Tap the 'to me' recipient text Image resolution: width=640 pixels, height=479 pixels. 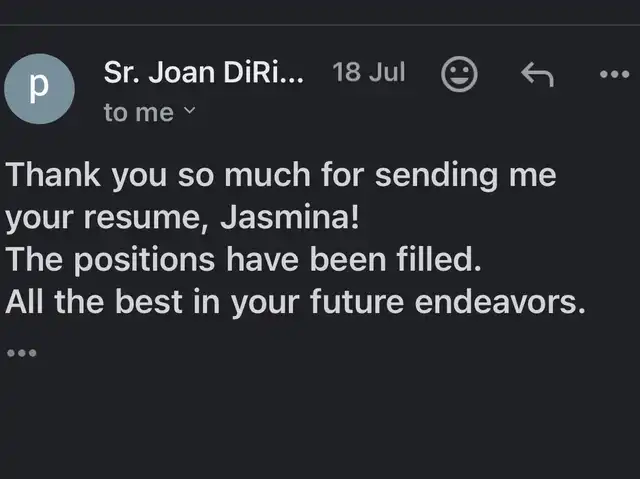pos(138,113)
